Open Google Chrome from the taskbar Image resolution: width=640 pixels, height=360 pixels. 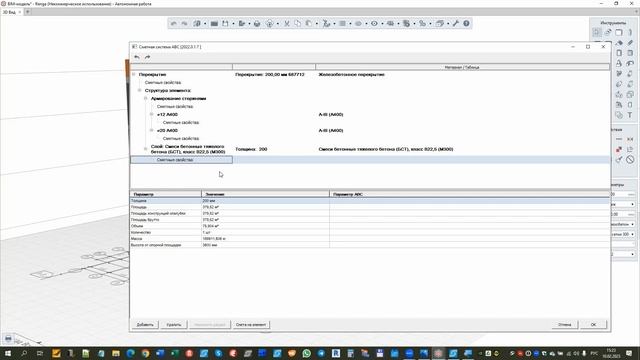pyautogui.click(x=145, y=353)
